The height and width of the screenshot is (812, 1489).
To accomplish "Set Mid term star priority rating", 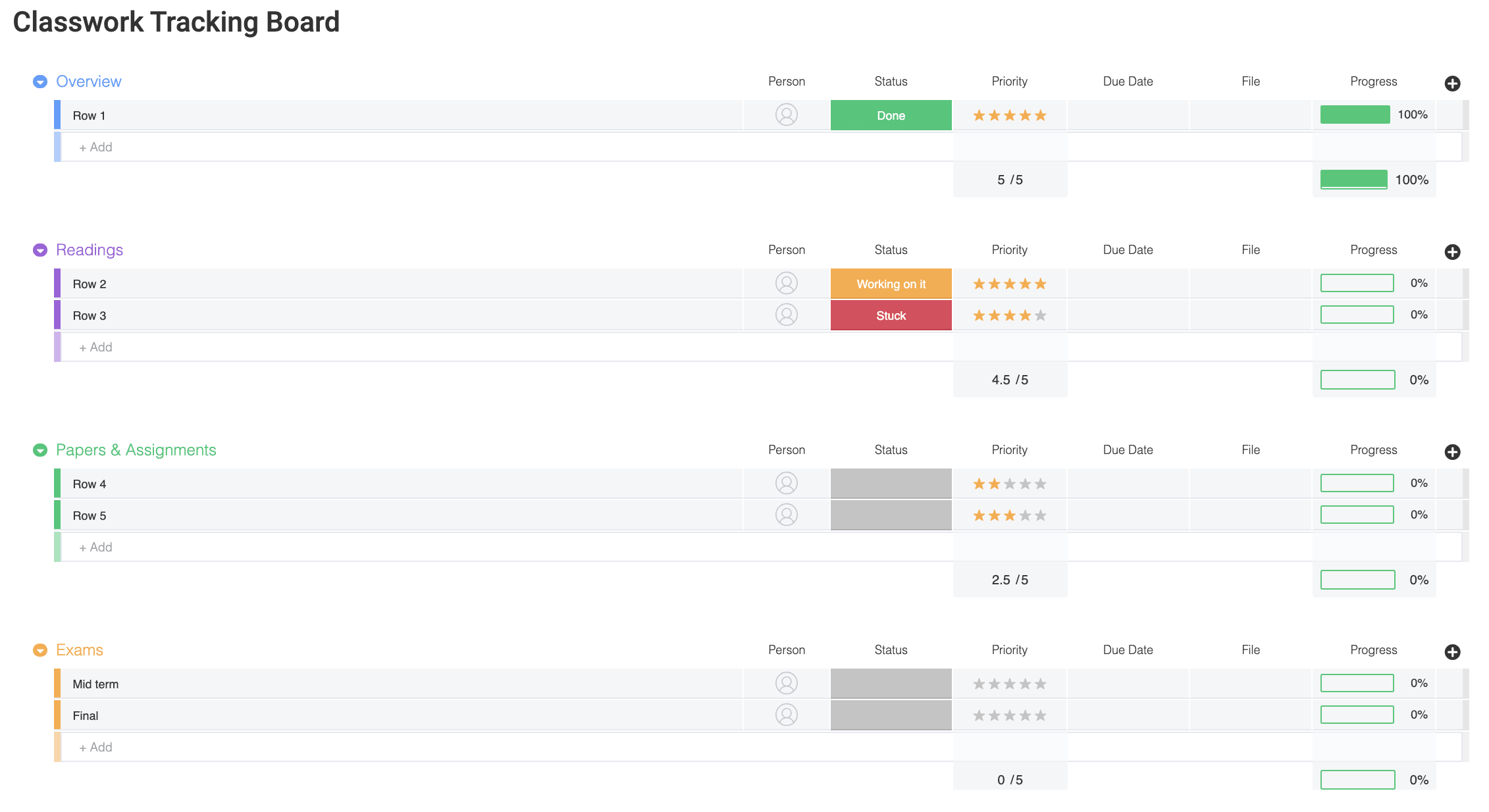I will (1010, 684).
